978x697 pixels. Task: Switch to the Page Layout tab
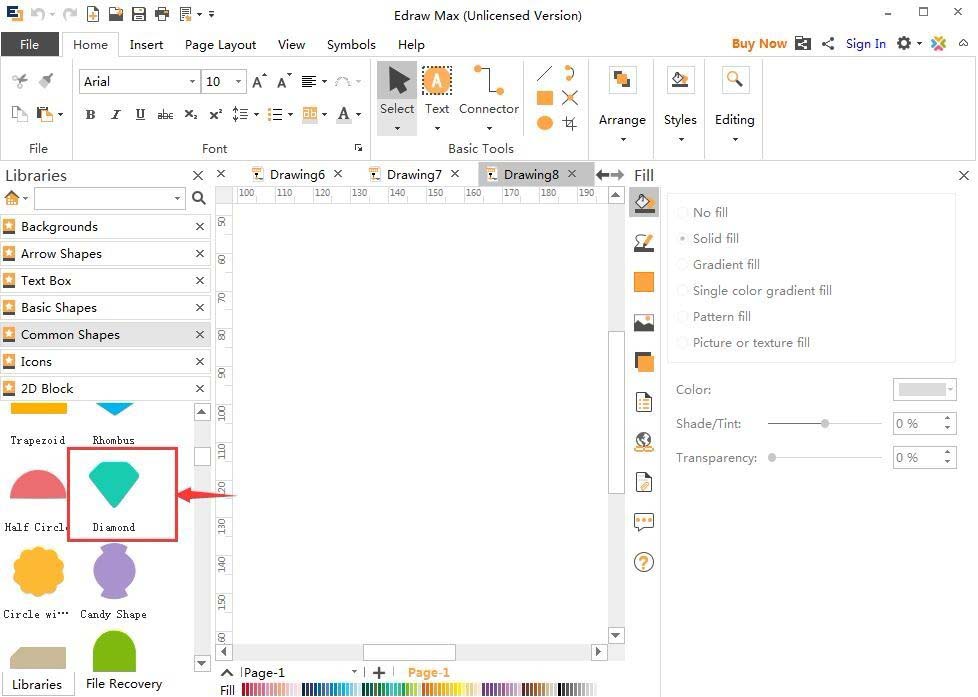[220, 44]
